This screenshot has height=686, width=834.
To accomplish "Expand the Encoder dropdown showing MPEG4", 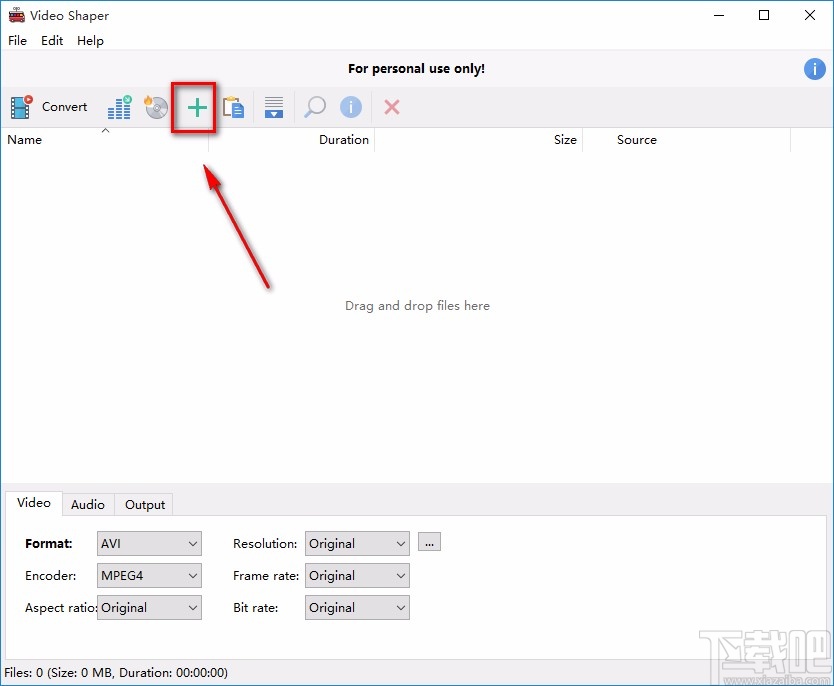I will click(149, 575).
